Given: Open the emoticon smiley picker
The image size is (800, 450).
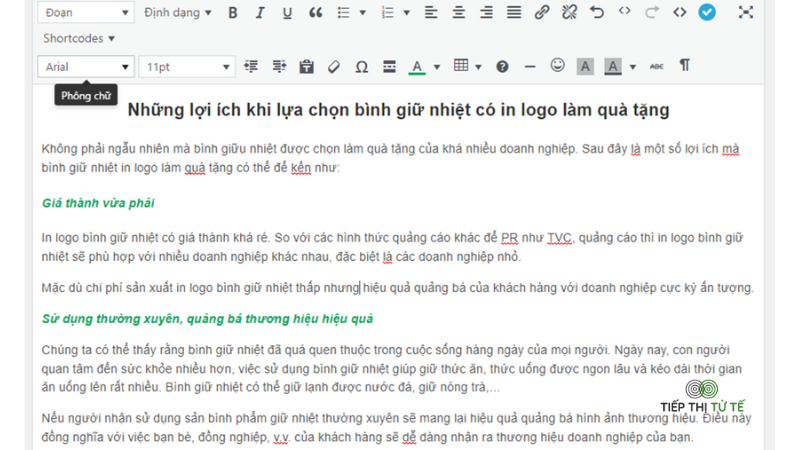Looking at the screenshot, I should tap(558, 66).
